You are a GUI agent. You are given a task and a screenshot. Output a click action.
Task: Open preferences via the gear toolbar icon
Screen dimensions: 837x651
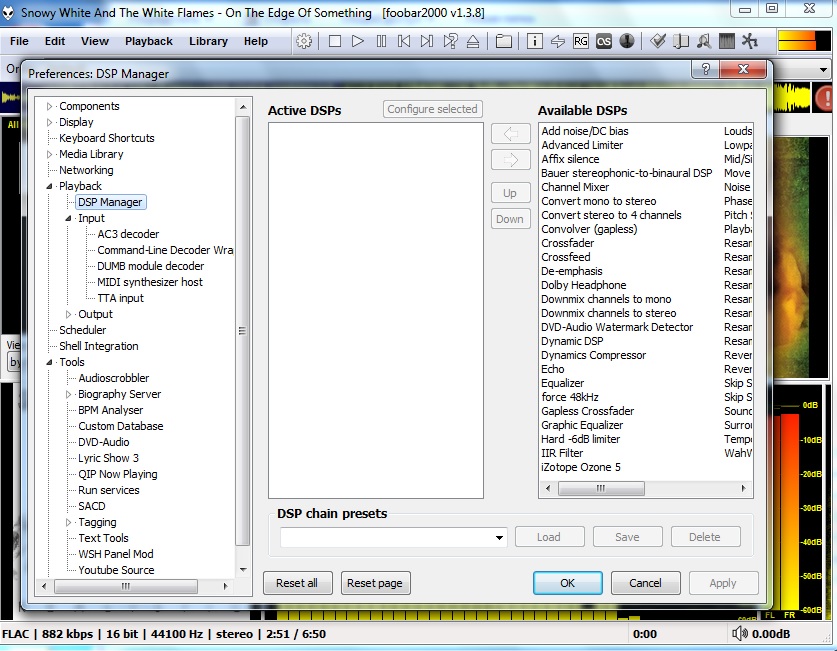tap(304, 41)
